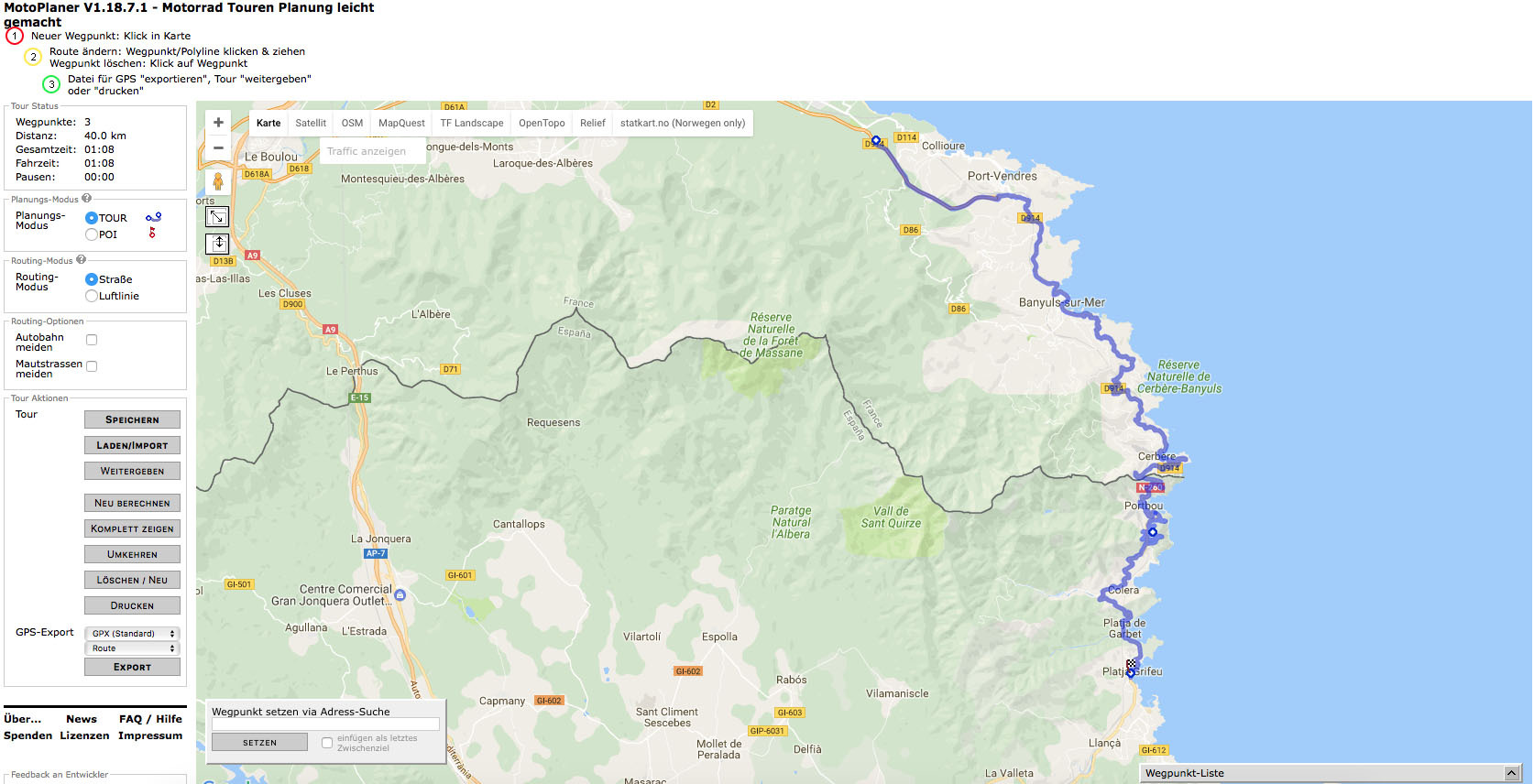Expand the Wegpunkt-Liste panel

click(1511, 774)
